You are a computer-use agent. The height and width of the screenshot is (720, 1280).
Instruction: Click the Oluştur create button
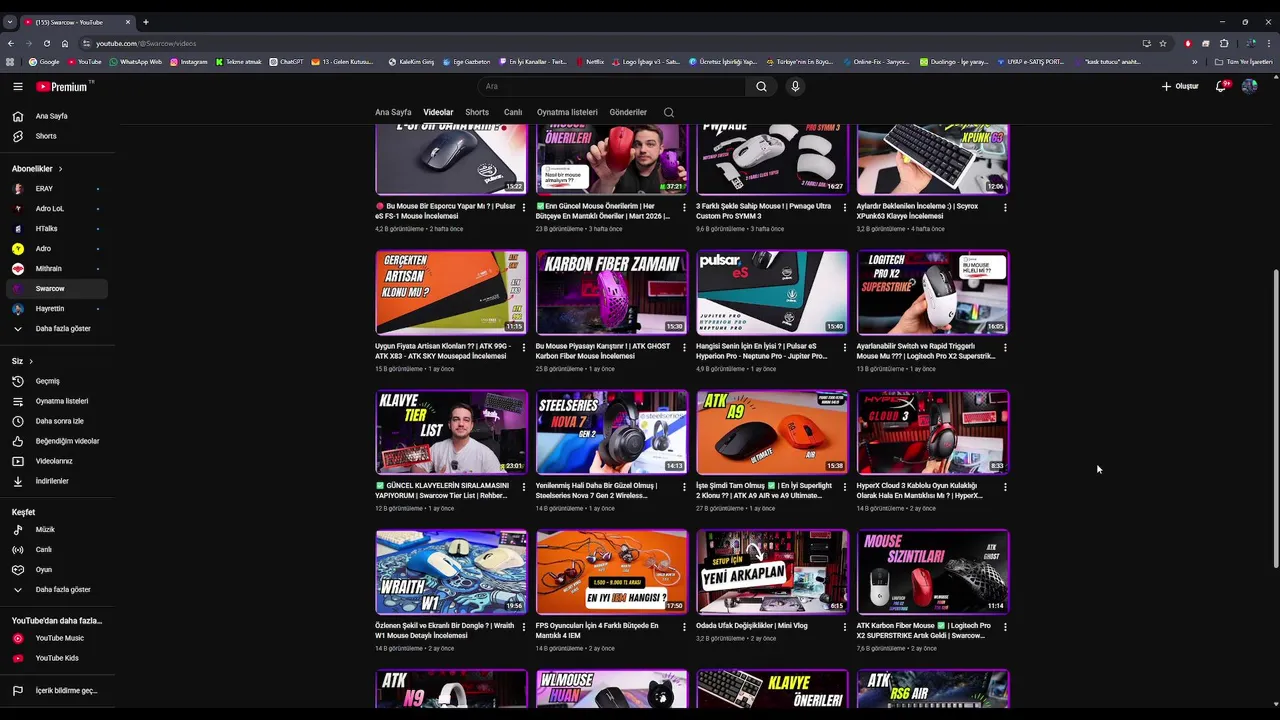[x=1180, y=86]
